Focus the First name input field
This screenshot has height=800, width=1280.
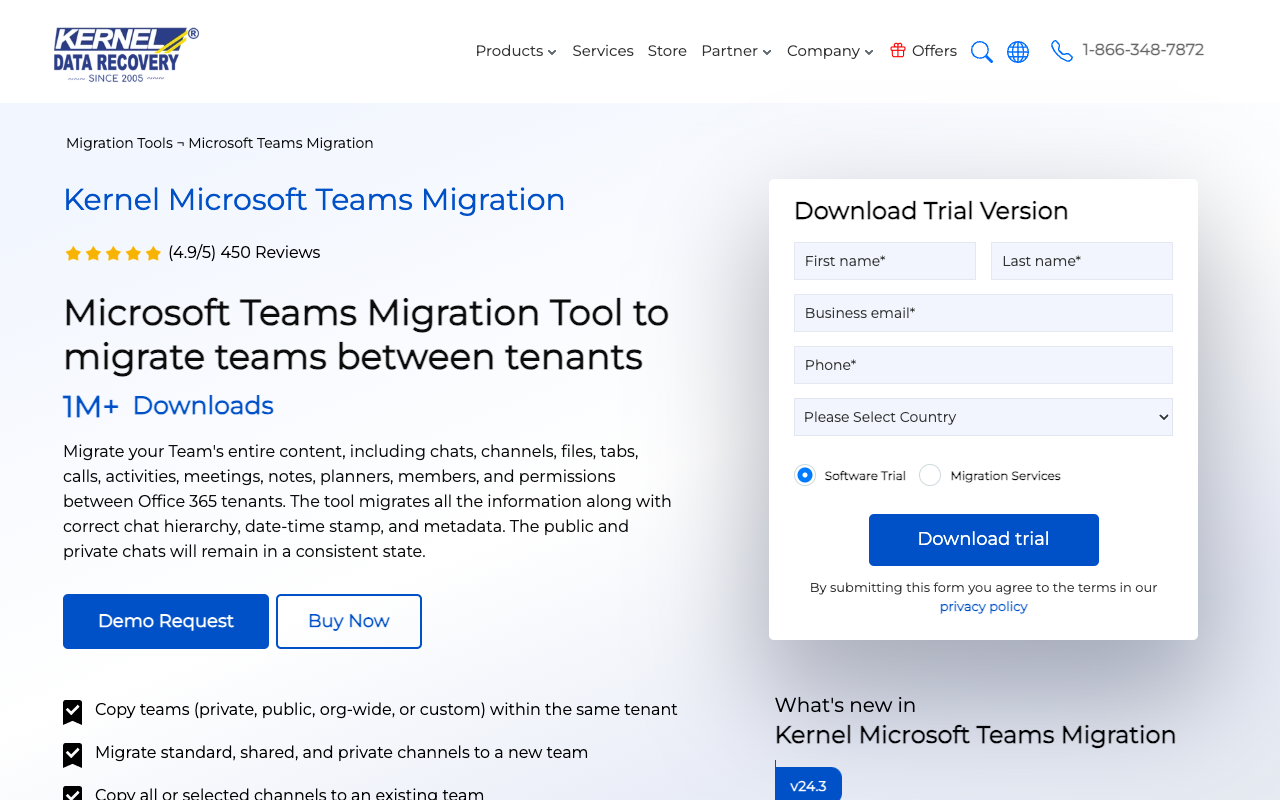(885, 261)
